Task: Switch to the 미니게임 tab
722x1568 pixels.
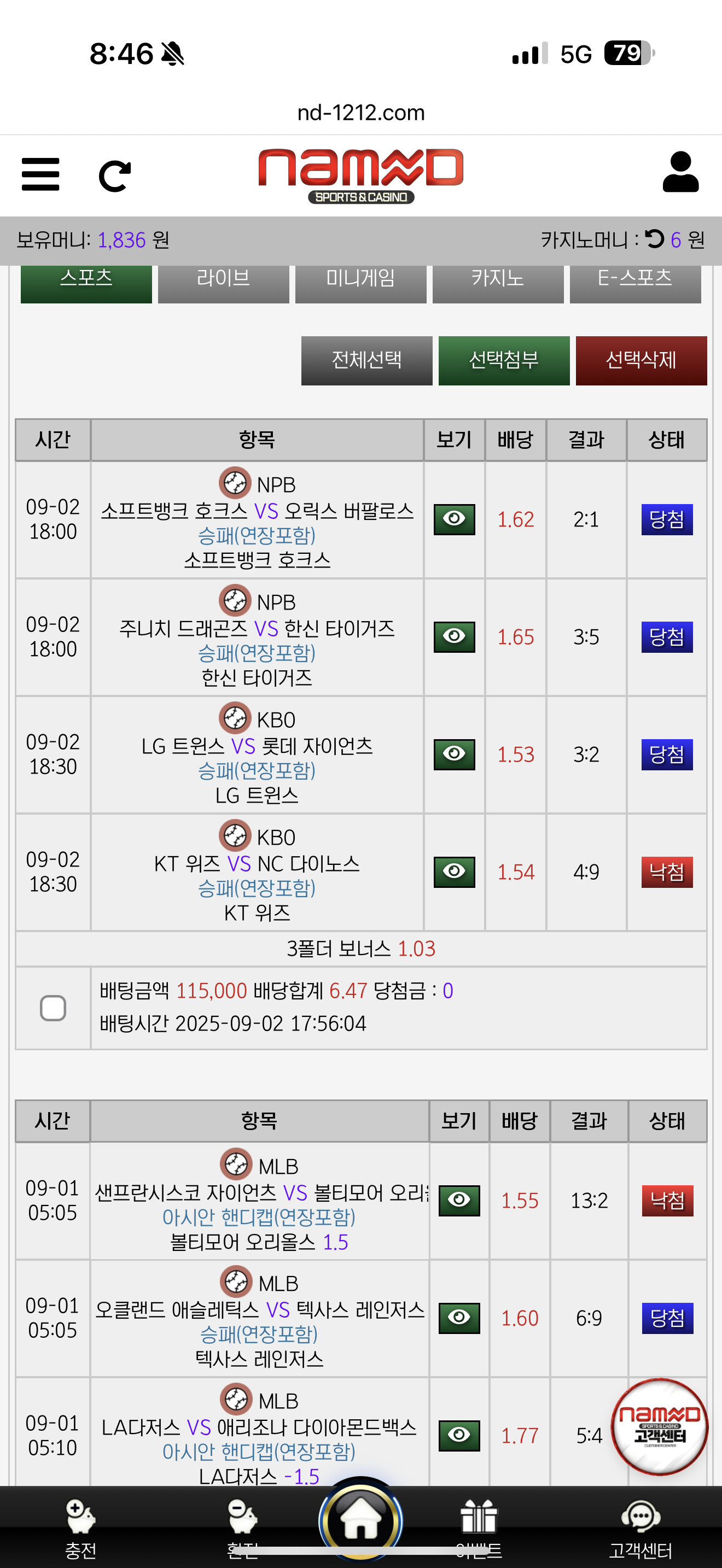Action: click(360, 281)
